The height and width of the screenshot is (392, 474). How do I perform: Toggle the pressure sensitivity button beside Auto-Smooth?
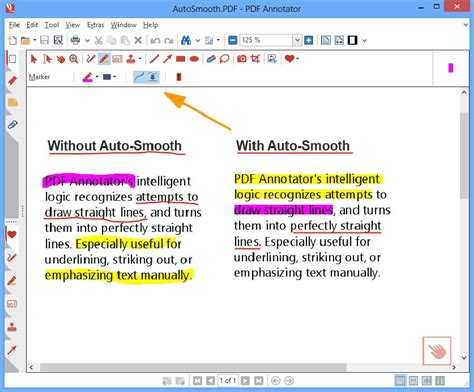(x=153, y=77)
